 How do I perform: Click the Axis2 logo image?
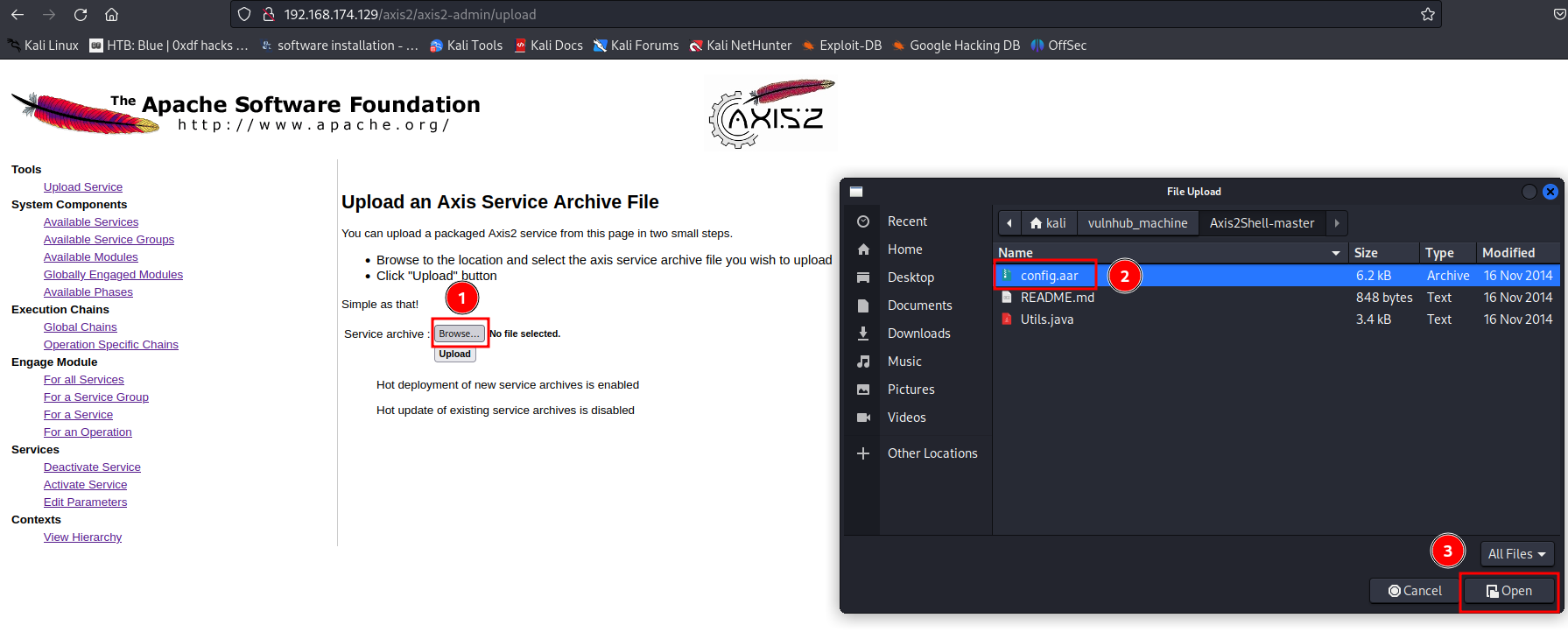point(770,114)
